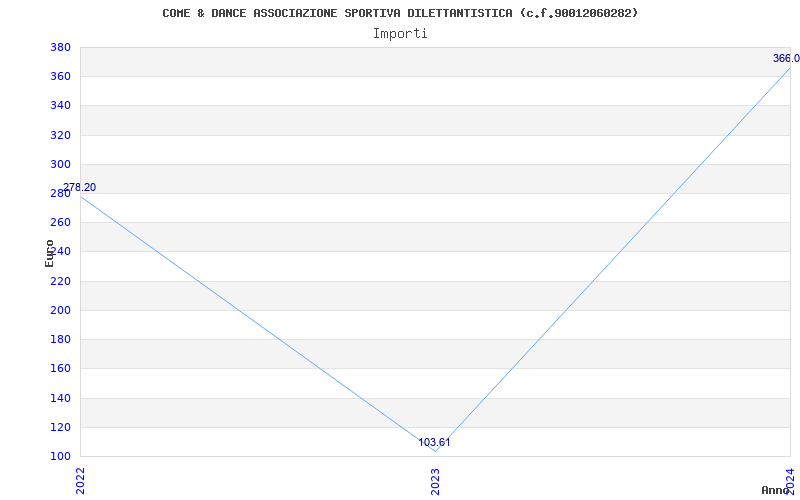
Task: Click the 320 y-axis value
Action: 60,135
